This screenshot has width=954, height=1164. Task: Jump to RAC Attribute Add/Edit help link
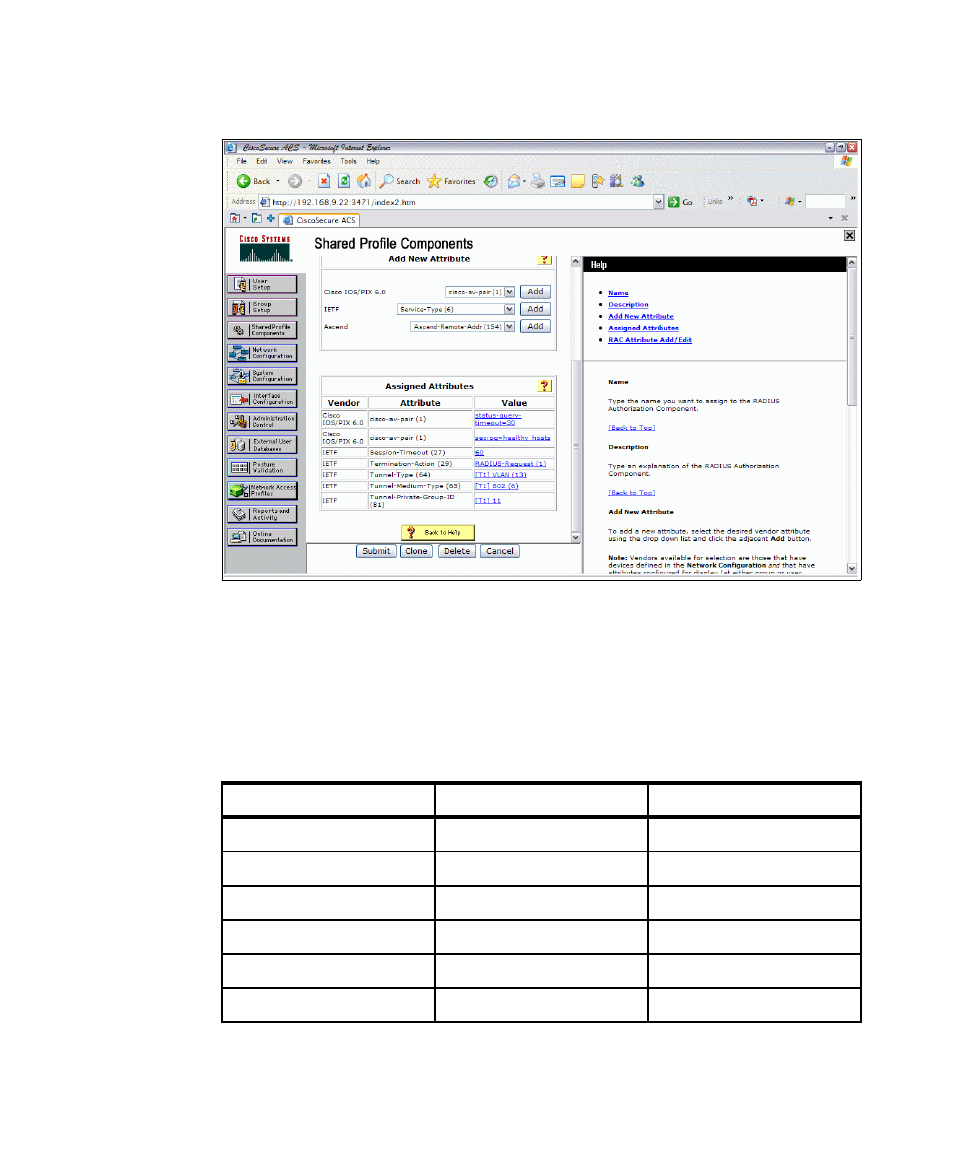[650, 340]
